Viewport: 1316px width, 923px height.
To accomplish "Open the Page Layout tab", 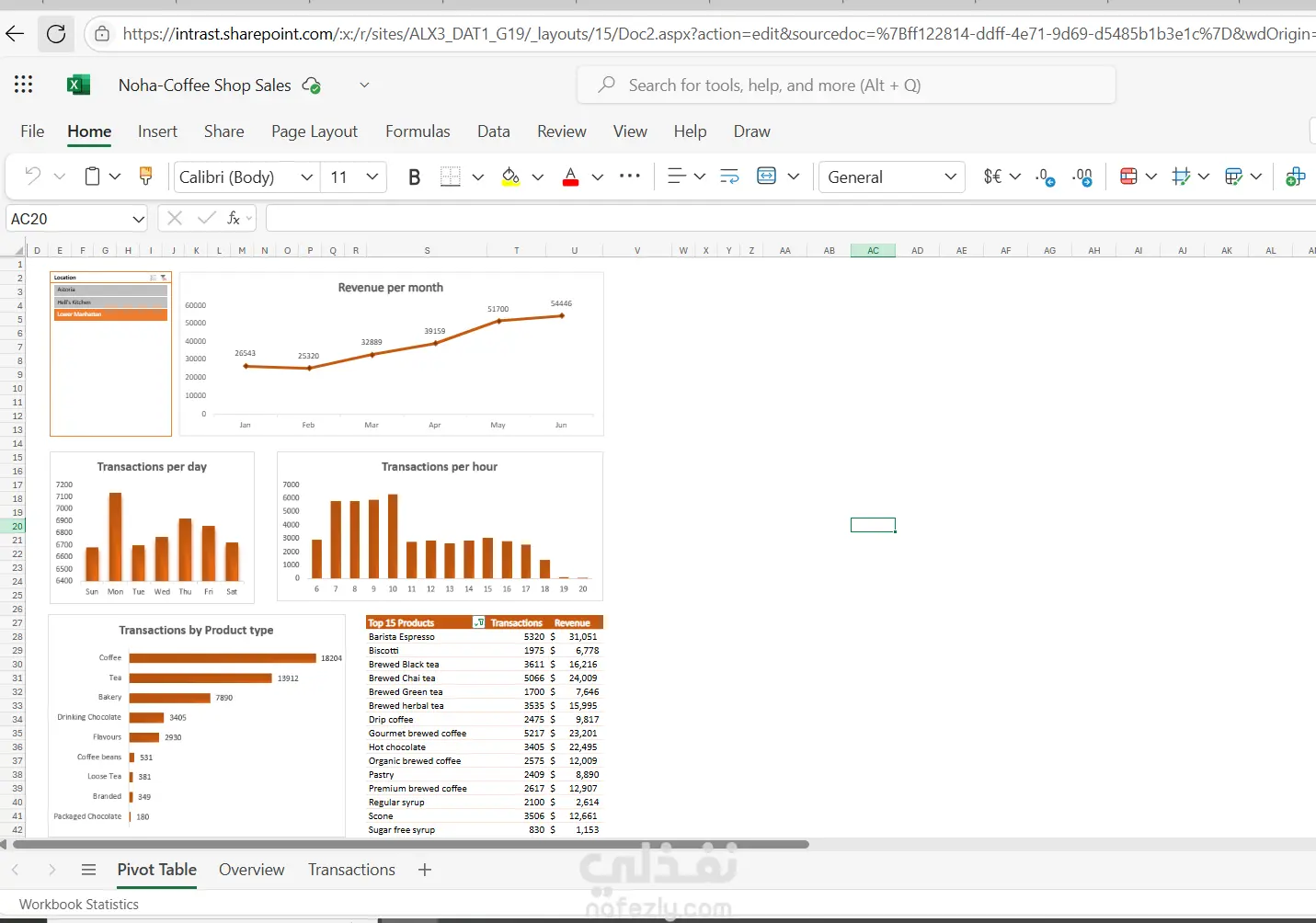I will [x=315, y=131].
